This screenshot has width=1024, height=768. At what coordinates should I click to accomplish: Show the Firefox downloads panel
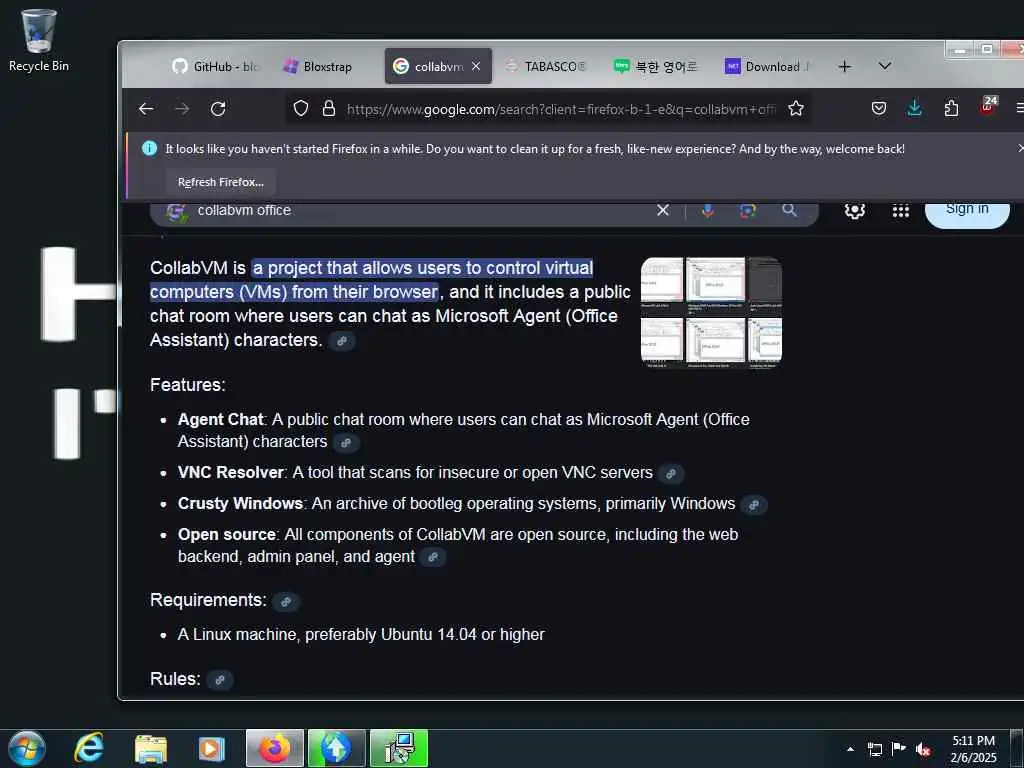(914, 108)
